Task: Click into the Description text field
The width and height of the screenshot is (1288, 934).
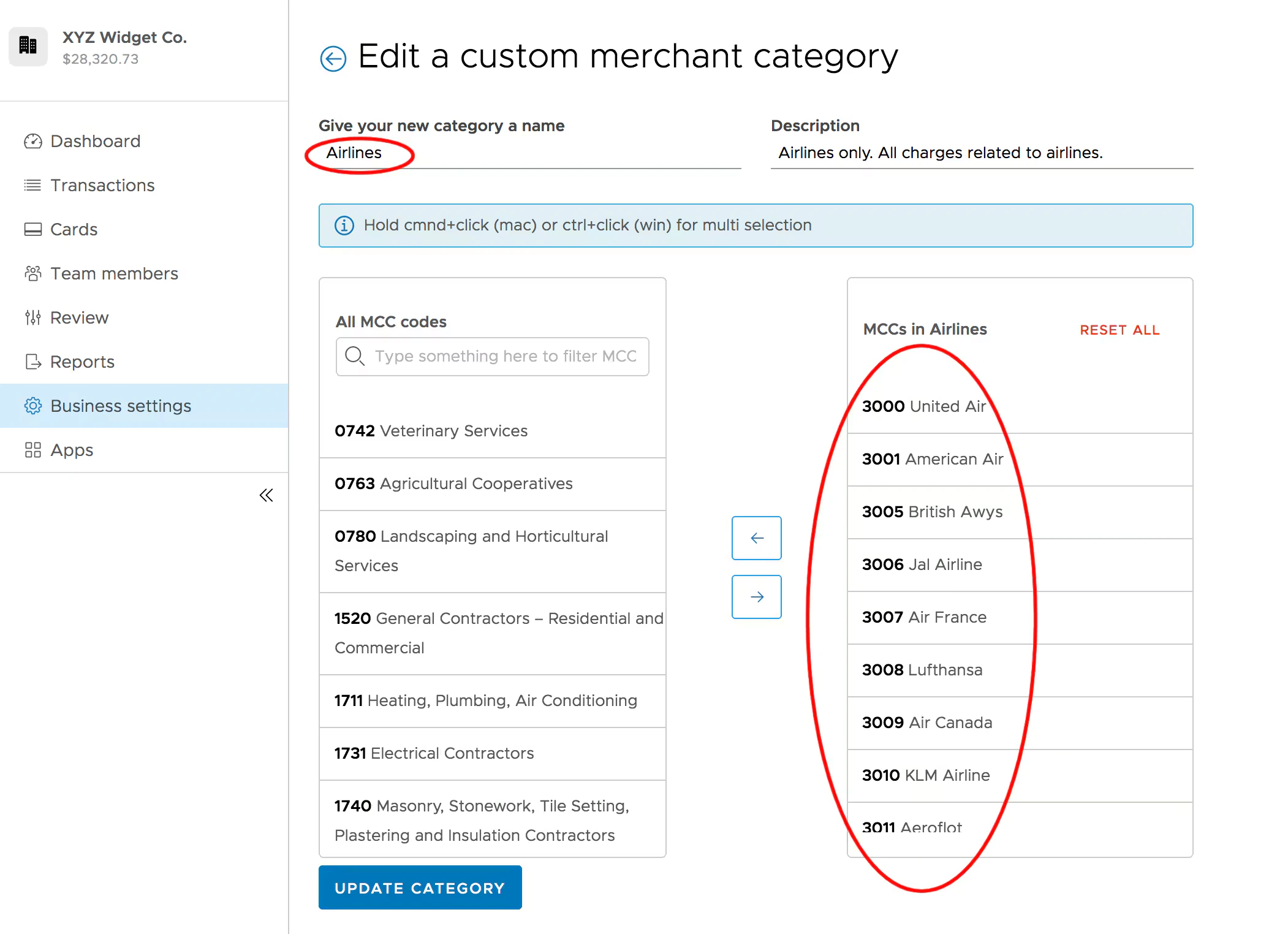Action: point(980,153)
